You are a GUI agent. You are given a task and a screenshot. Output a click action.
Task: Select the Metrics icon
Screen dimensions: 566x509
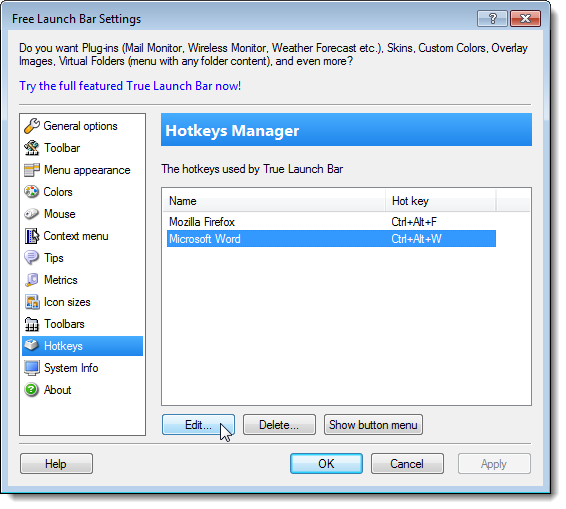click(x=32, y=280)
